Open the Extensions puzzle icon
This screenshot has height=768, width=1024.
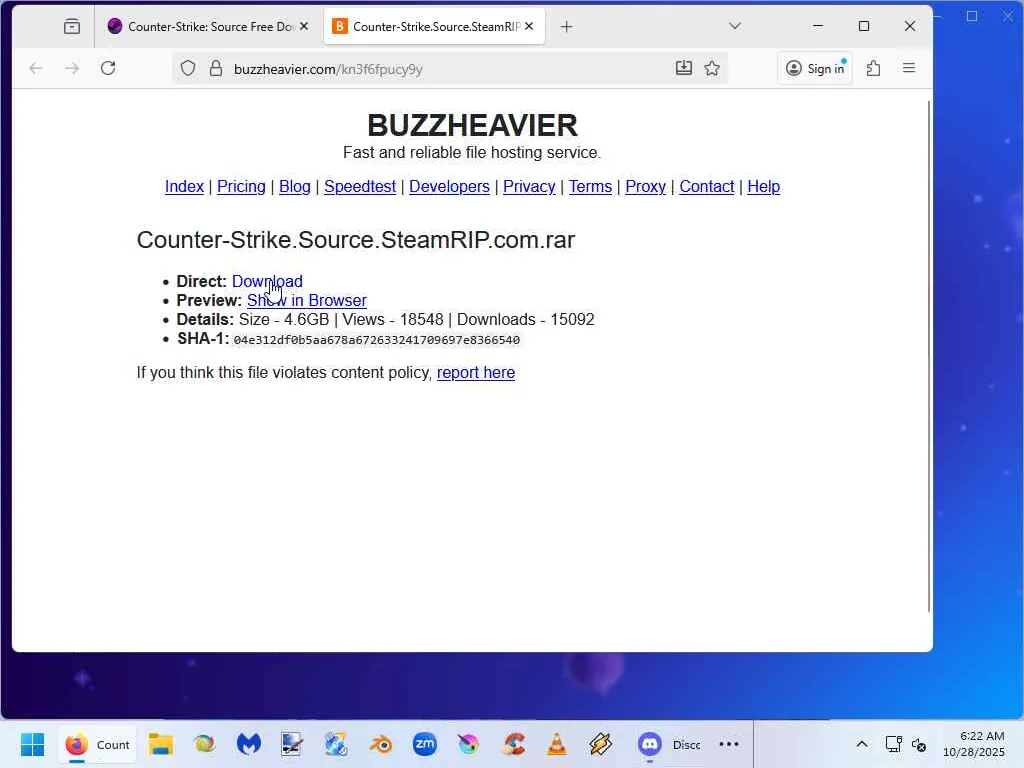tap(873, 68)
